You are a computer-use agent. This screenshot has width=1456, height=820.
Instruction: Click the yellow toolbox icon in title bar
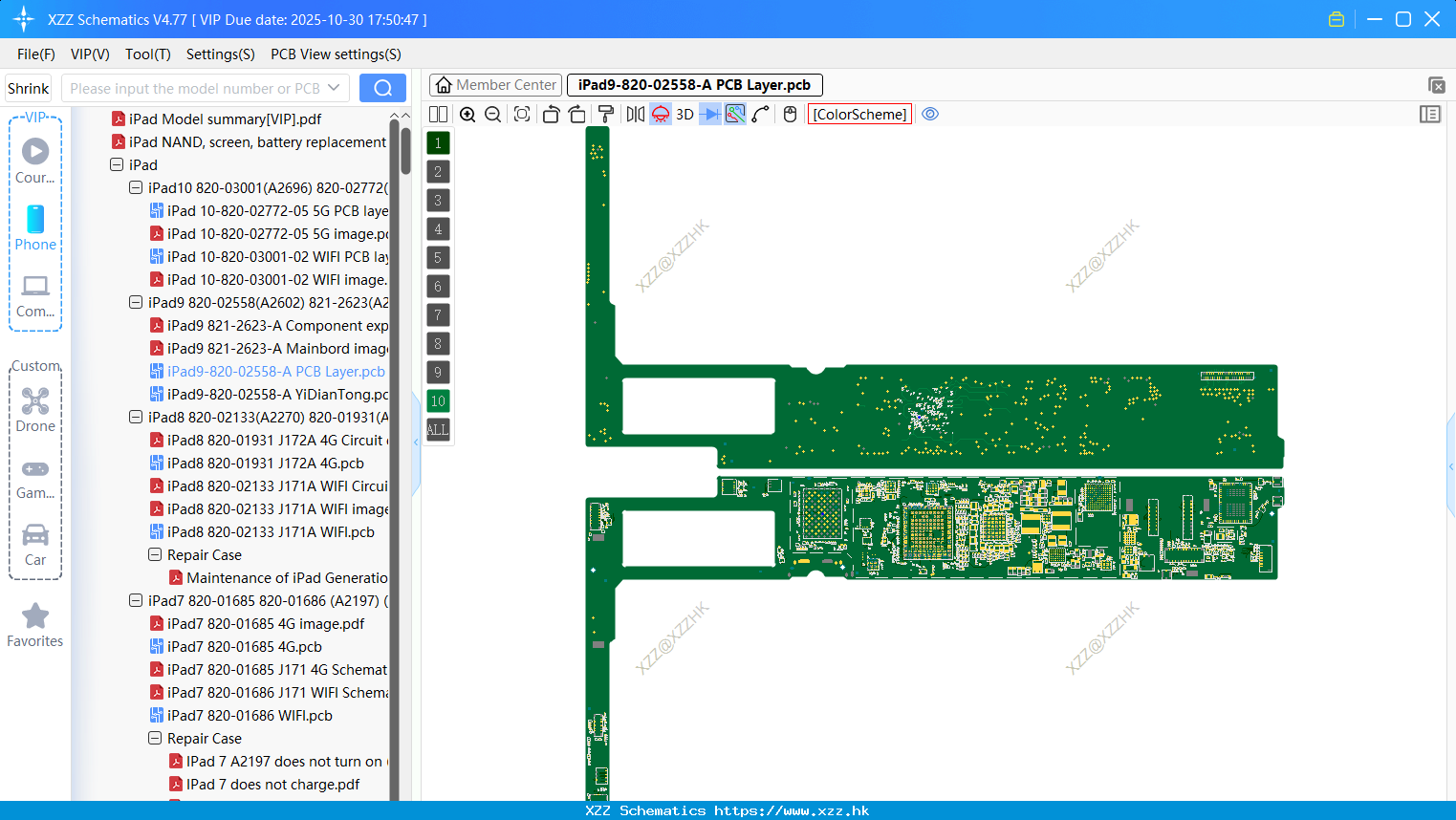tap(1336, 19)
